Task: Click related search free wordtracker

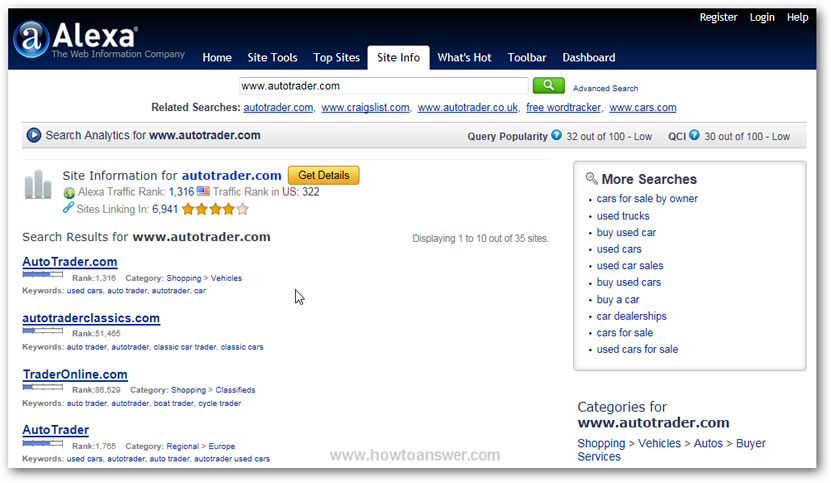Action: (x=563, y=107)
